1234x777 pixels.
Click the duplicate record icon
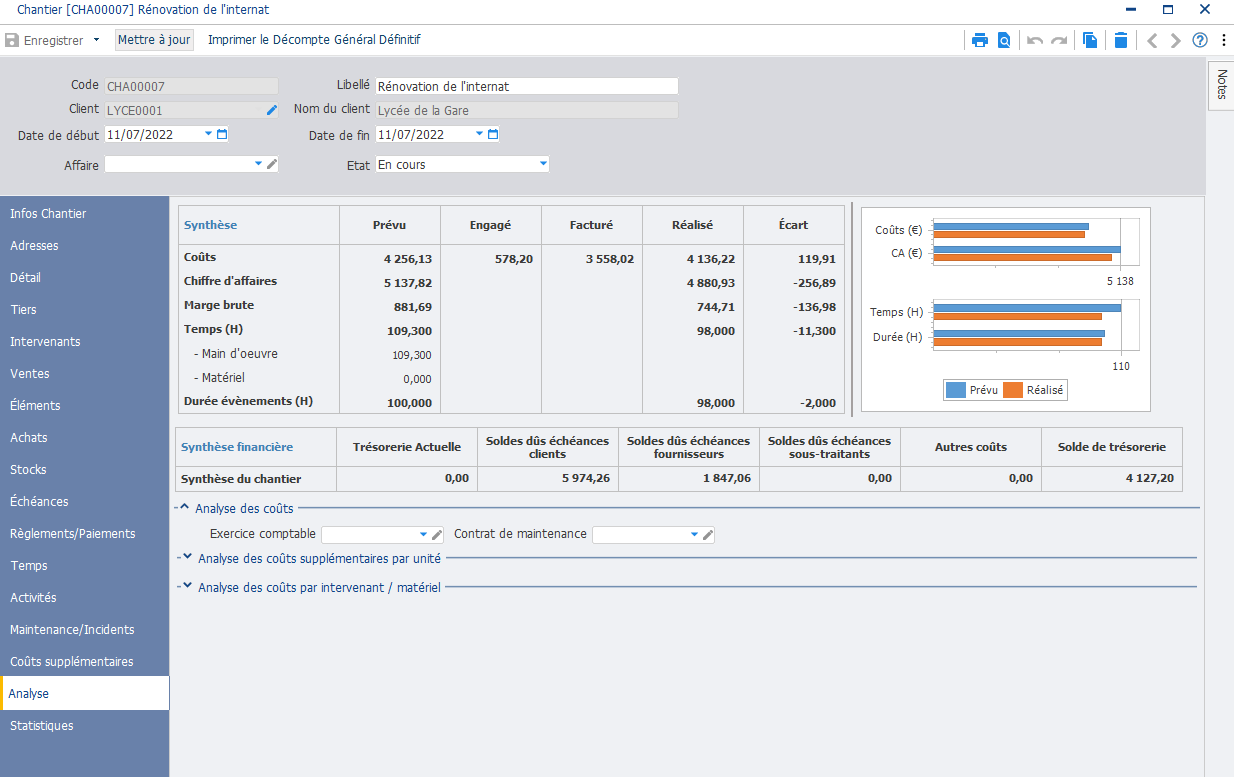pos(1090,41)
